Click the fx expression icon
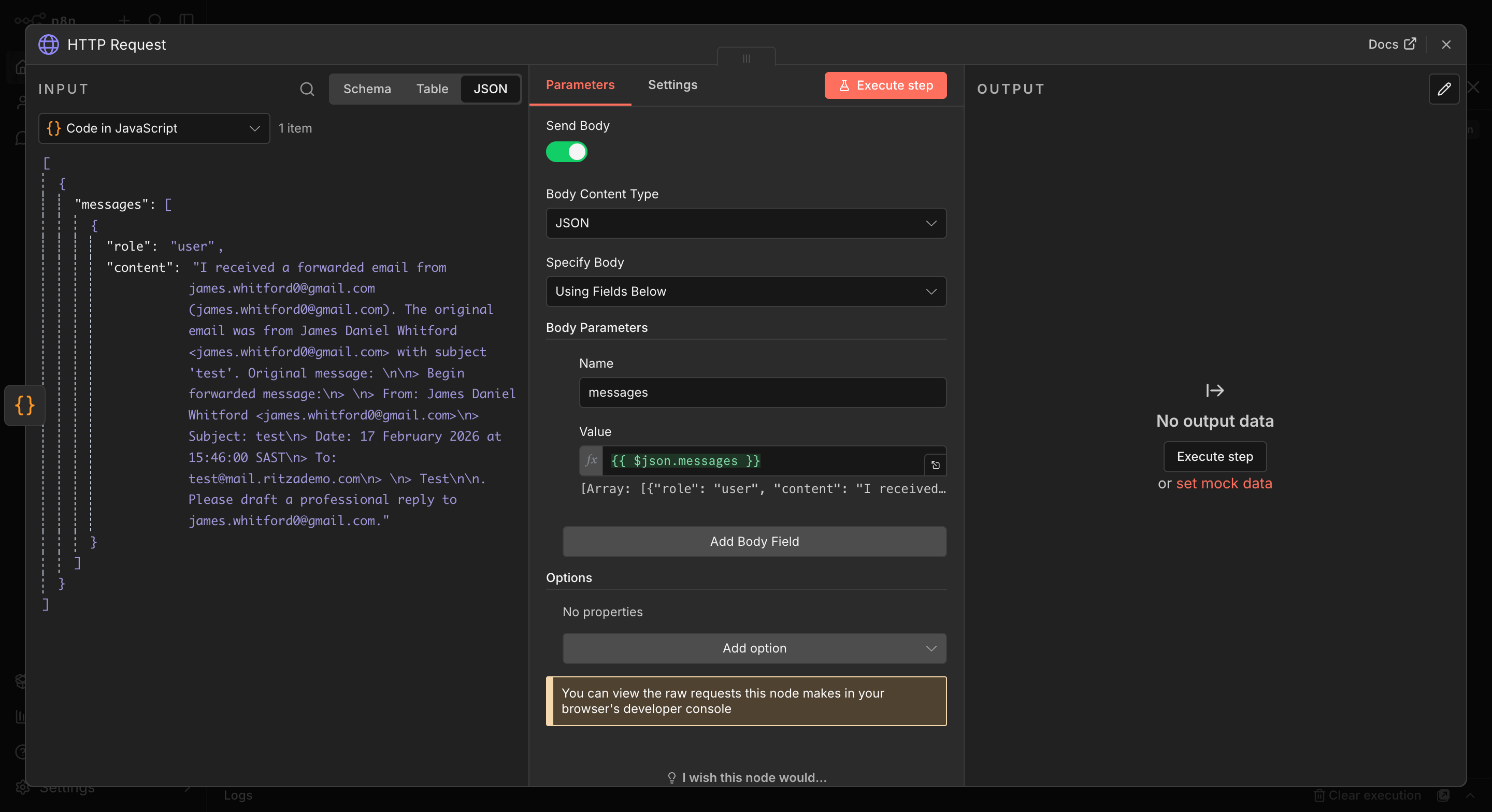This screenshot has width=1492, height=812. (591, 460)
